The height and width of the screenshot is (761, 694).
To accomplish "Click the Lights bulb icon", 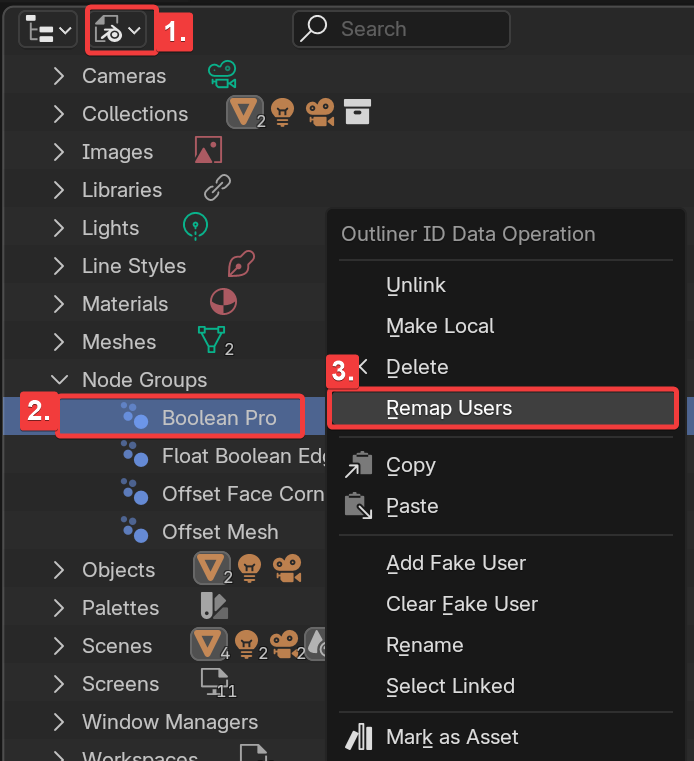I will [x=196, y=227].
